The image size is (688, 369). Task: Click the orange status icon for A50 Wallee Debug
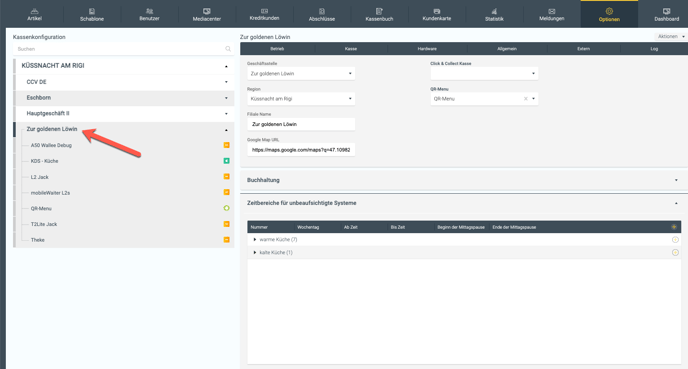coord(226,145)
